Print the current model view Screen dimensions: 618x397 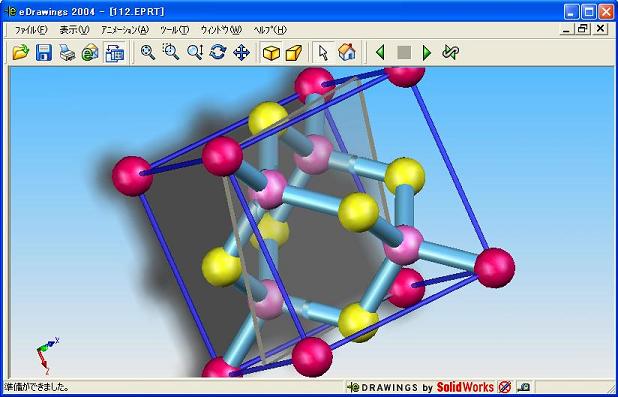(67, 52)
